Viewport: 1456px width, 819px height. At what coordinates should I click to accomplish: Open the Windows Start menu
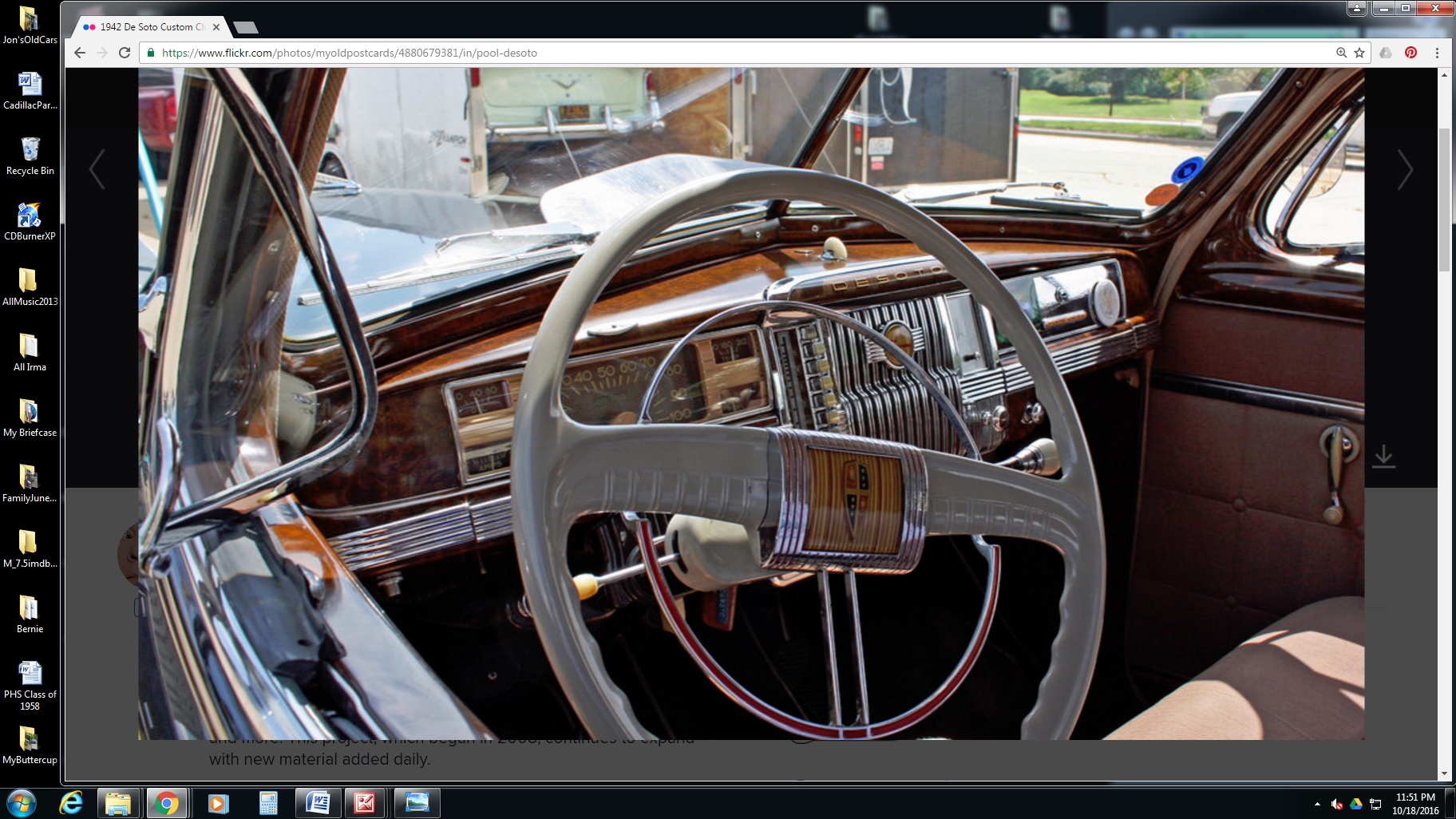coord(22,803)
